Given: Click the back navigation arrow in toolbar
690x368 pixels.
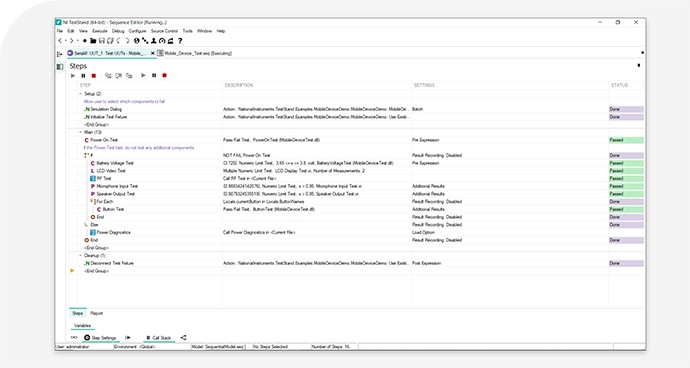Looking at the screenshot, I should pos(60,40).
